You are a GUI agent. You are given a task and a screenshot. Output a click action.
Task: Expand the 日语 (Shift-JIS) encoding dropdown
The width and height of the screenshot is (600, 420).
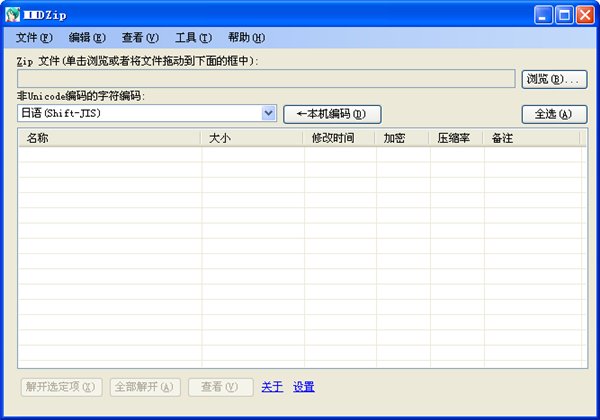coord(269,113)
